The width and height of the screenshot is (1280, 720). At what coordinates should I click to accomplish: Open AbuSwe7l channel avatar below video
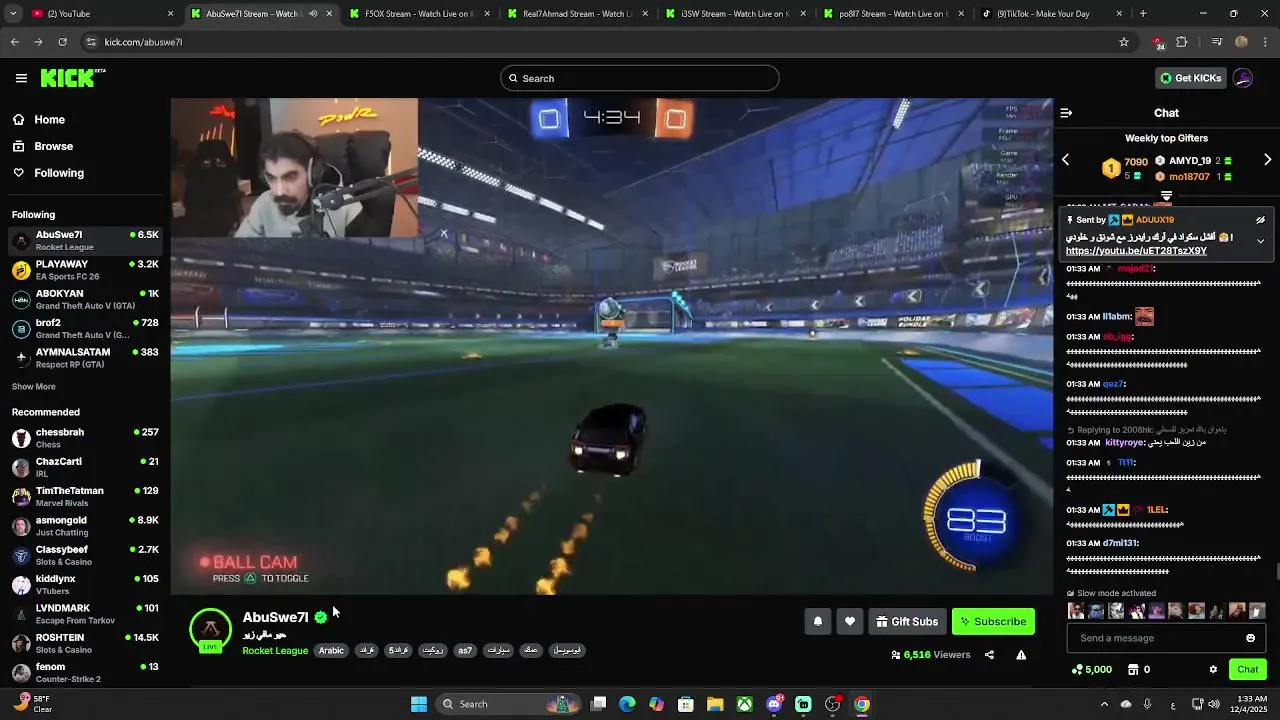pyautogui.click(x=210, y=630)
